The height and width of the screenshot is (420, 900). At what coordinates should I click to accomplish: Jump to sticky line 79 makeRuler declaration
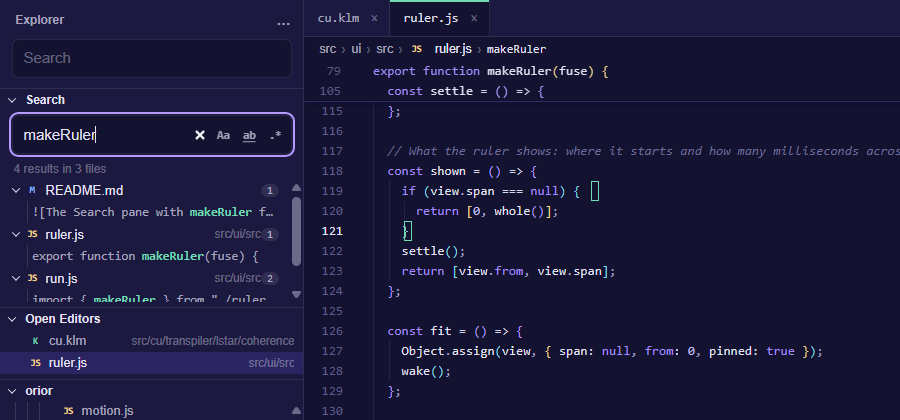click(490, 71)
